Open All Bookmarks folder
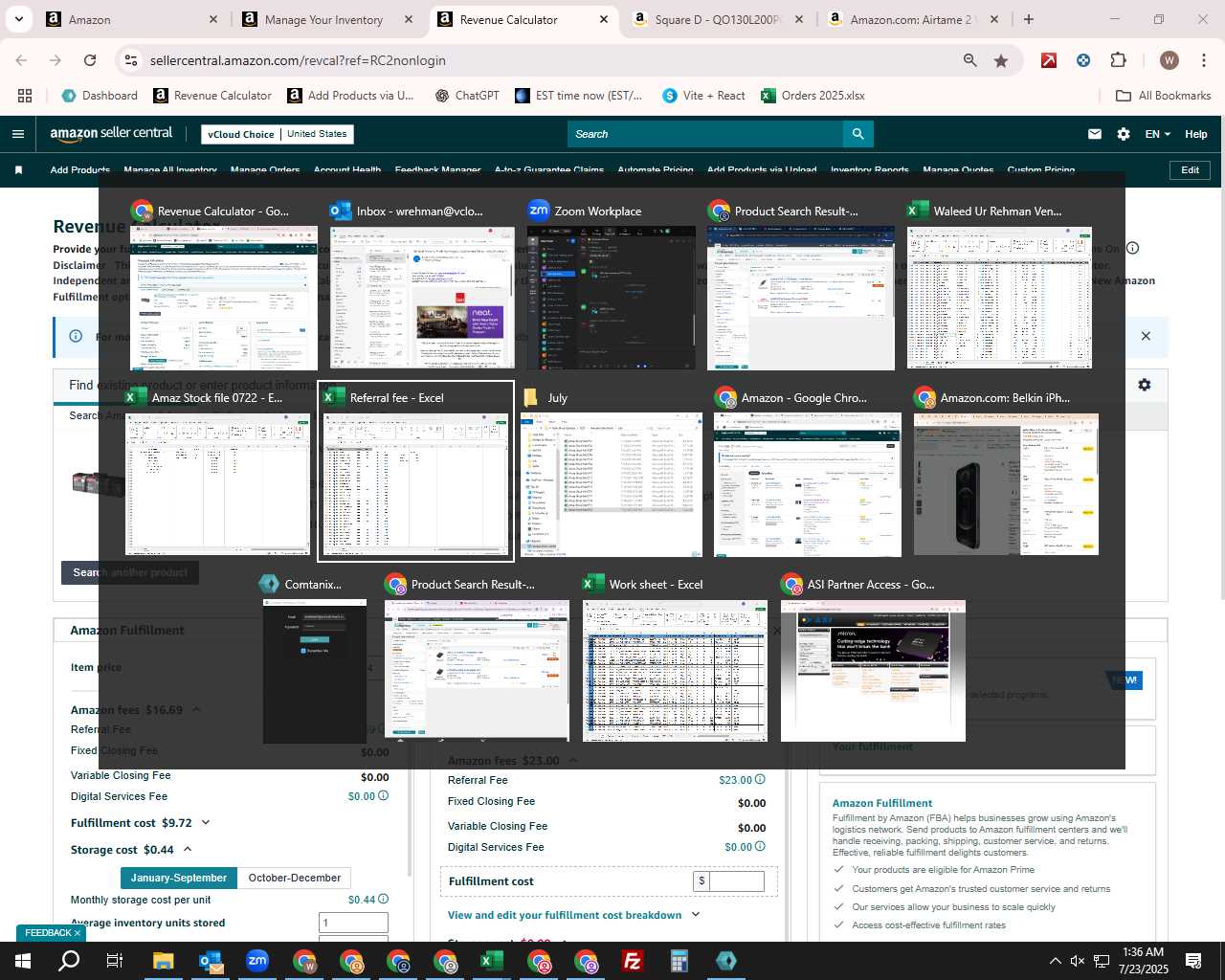This screenshot has width=1225, height=980. [1164, 96]
